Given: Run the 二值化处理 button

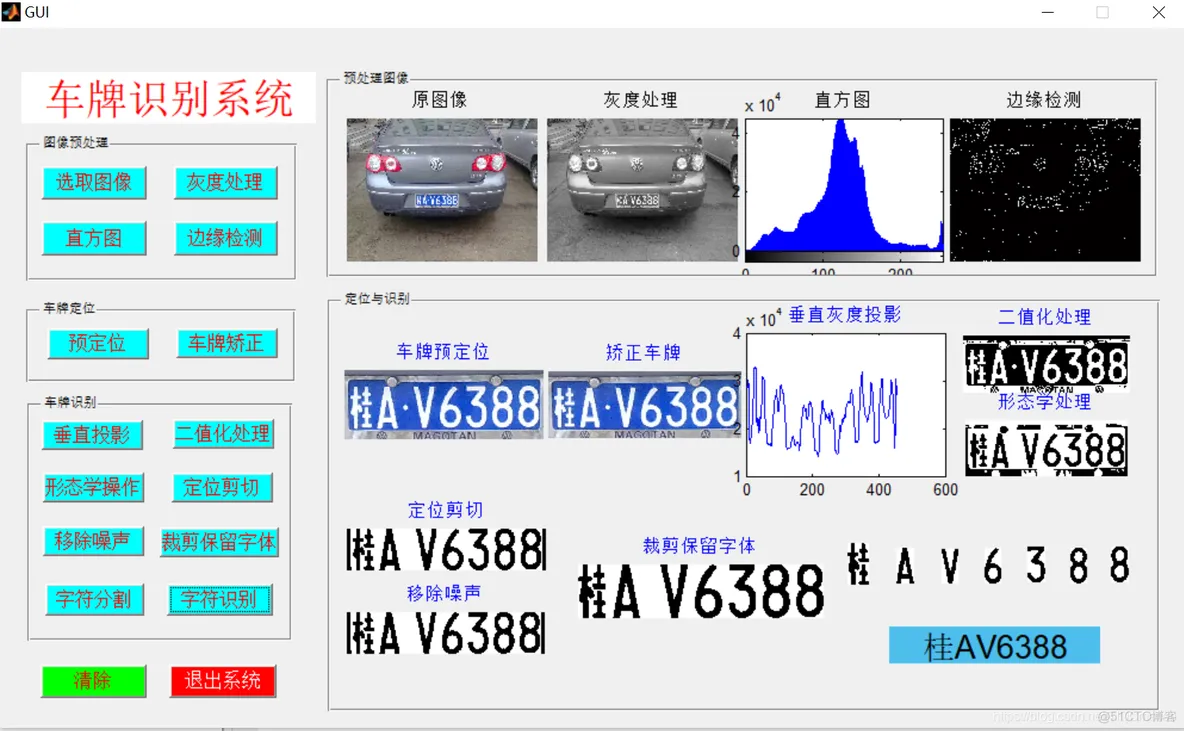Looking at the screenshot, I should pyautogui.click(x=223, y=434).
